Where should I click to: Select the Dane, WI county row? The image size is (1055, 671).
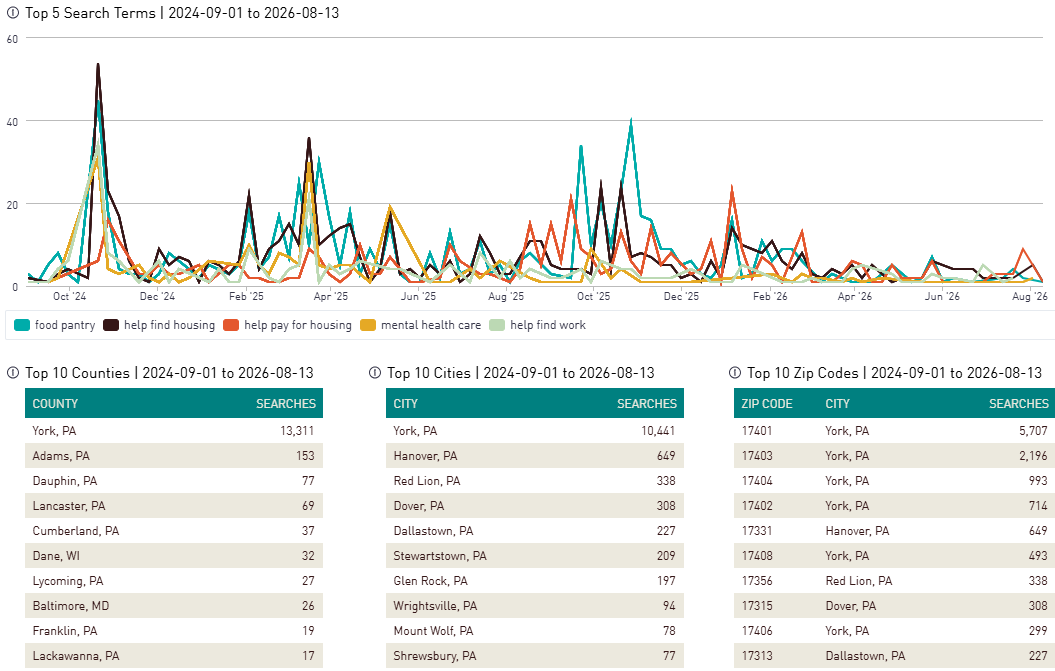point(174,556)
